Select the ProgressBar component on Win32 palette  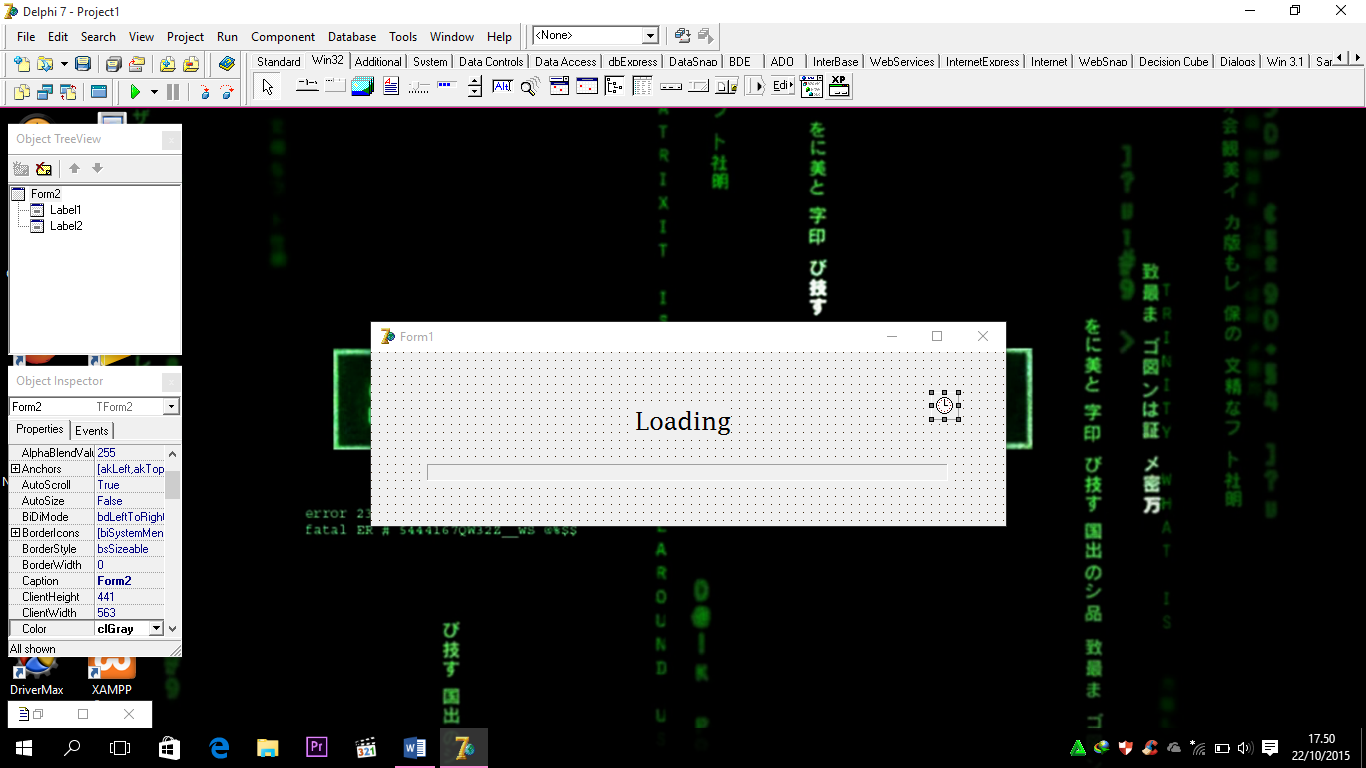449,86
